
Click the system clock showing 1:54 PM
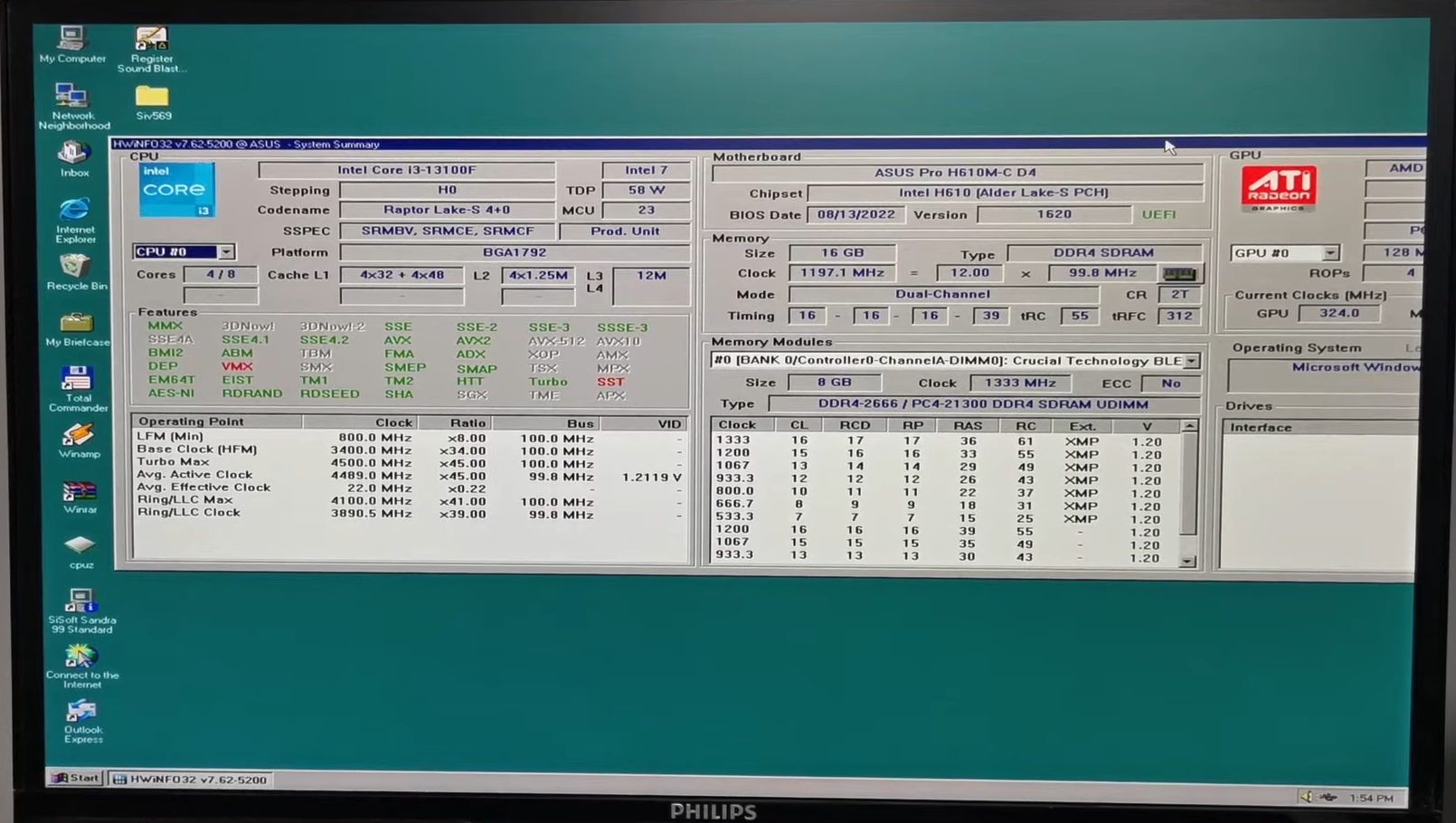coord(1371,798)
